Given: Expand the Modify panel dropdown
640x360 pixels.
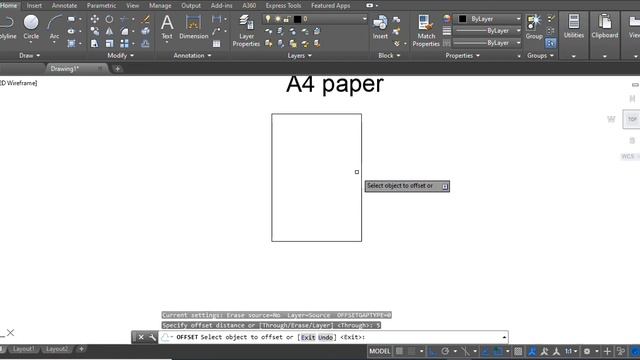Looking at the screenshot, I should coord(120,55).
